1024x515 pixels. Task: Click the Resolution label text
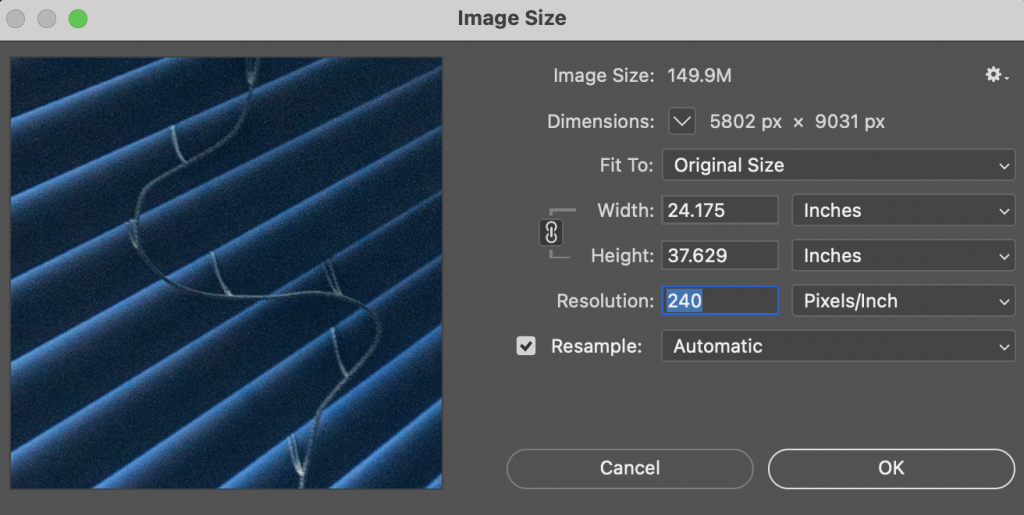[x=604, y=301]
